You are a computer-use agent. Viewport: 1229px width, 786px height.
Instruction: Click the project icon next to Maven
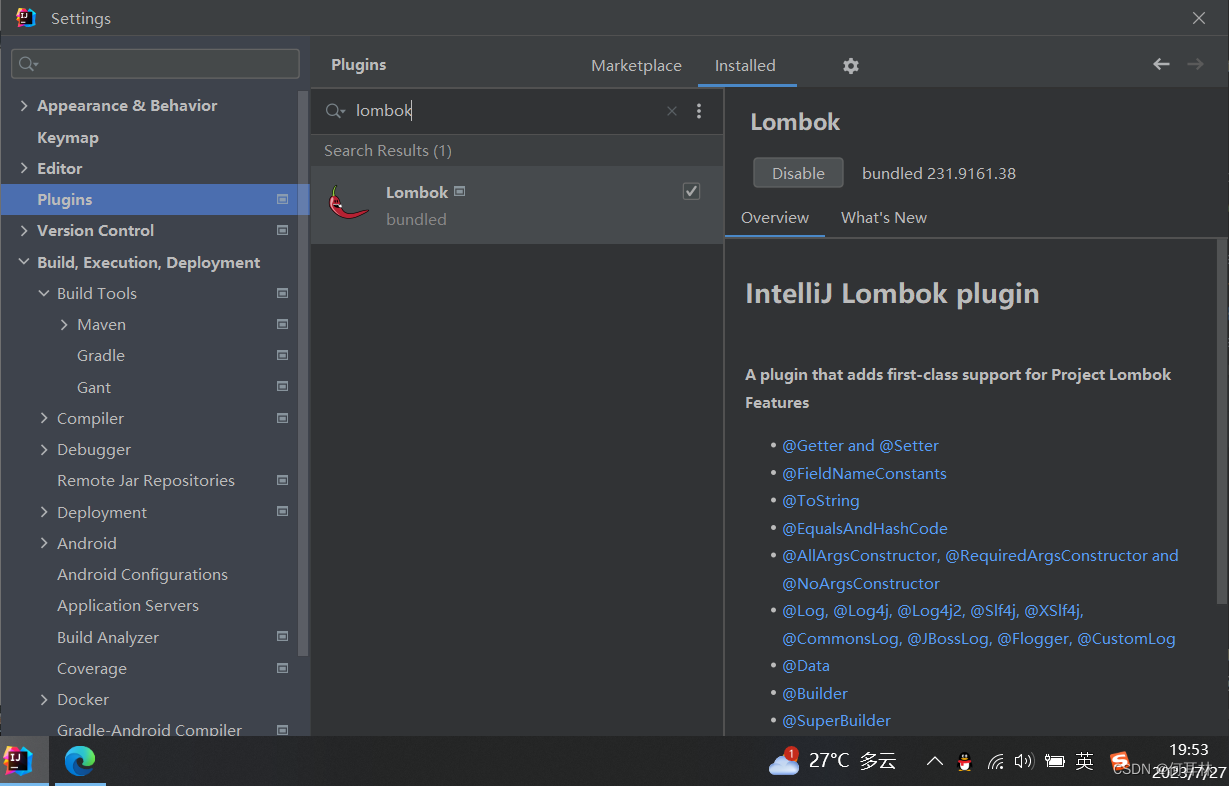(x=283, y=325)
